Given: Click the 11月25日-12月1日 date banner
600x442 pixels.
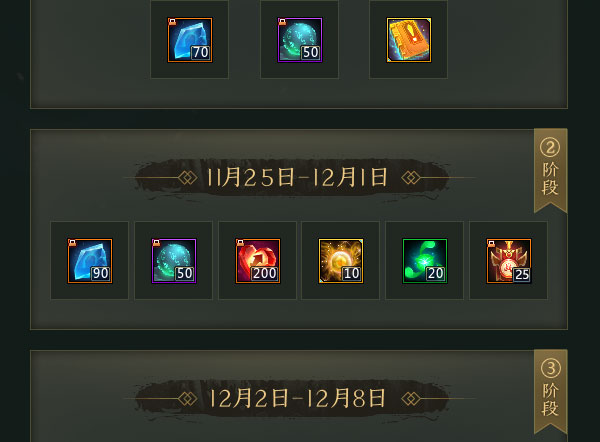Looking at the screenshot, I should click(297, 178).
